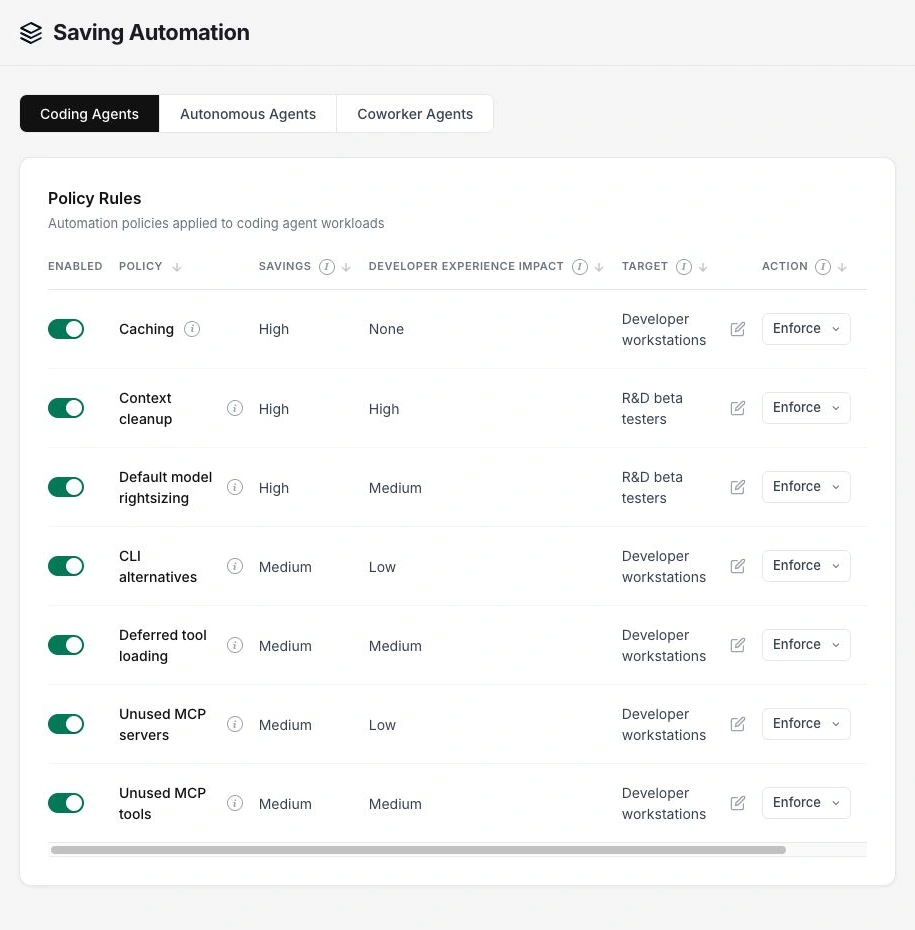
Task: Edit target for Default model rightsizing
Action: click(738, 487)
